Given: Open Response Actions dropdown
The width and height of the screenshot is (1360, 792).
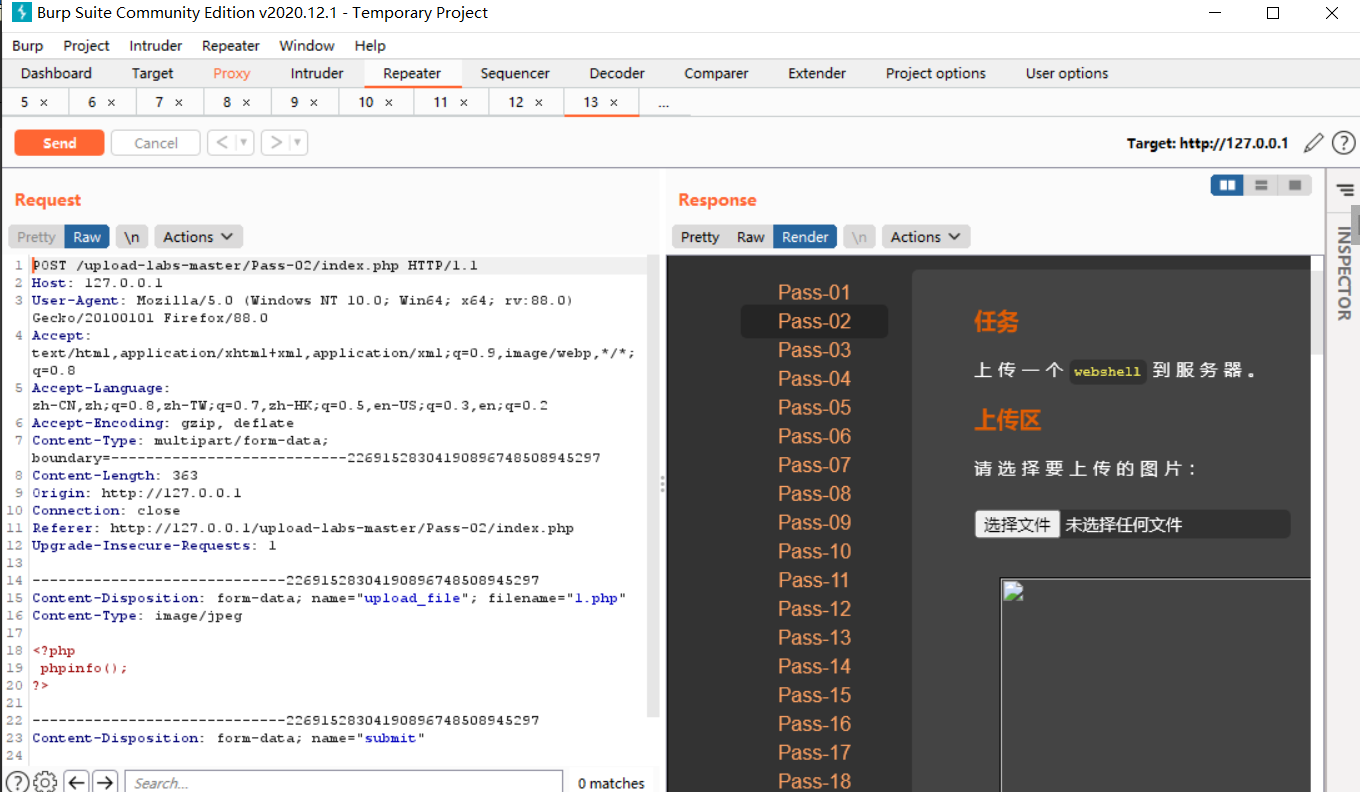Looking at the screenshot, I should tap(926, 237).
